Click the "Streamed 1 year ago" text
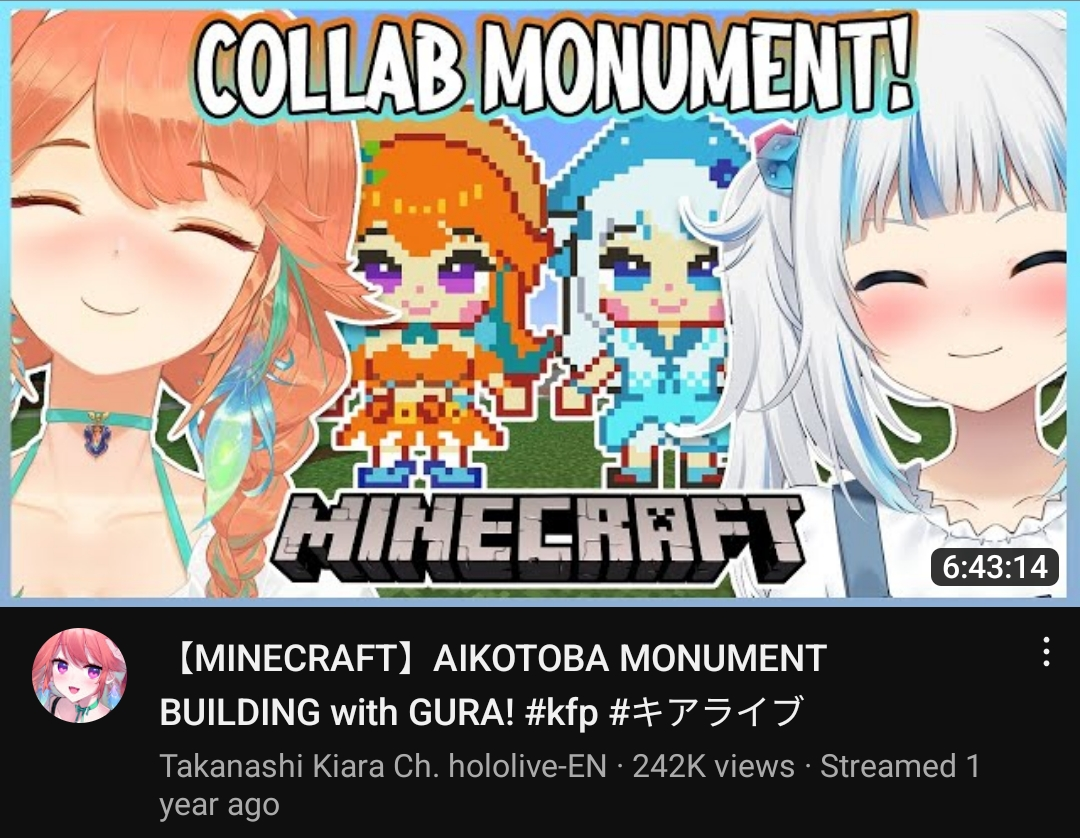1080x838 pixels. [570, 785]
